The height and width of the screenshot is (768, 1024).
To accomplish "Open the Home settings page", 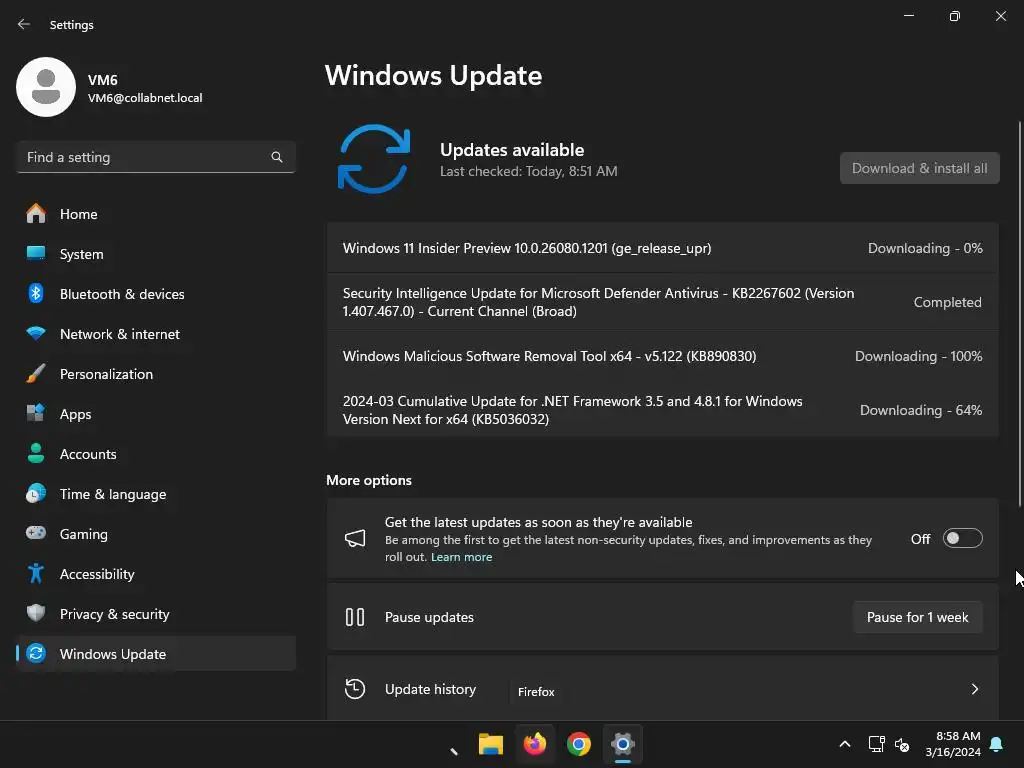I will pos(156,214).
